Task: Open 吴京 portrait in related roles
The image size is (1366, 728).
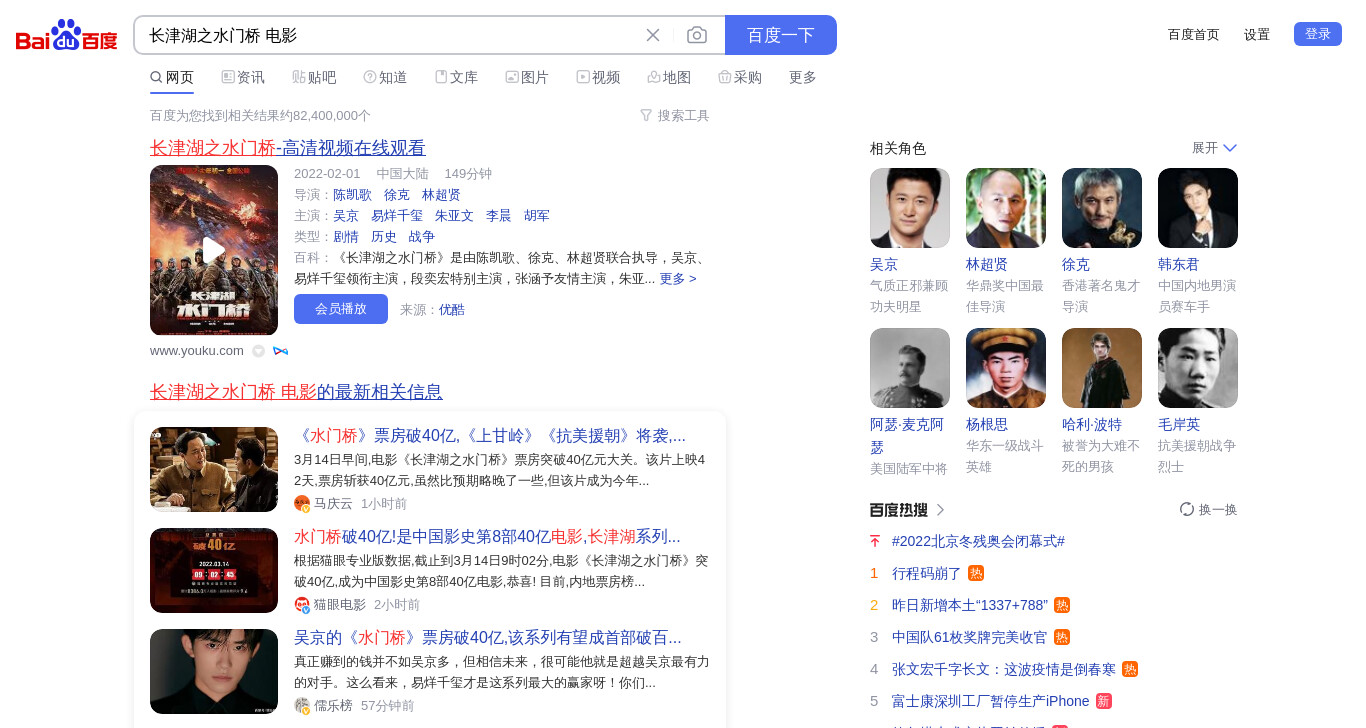Action: (910, 208)
